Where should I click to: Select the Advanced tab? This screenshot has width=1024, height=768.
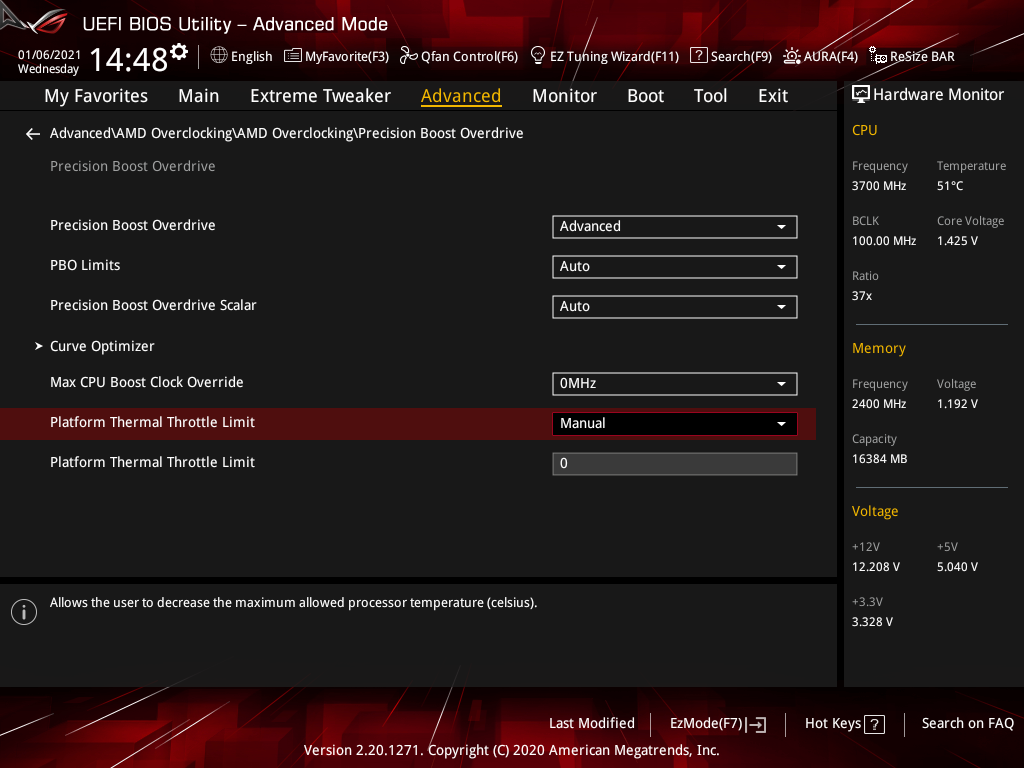click(461, 96)
